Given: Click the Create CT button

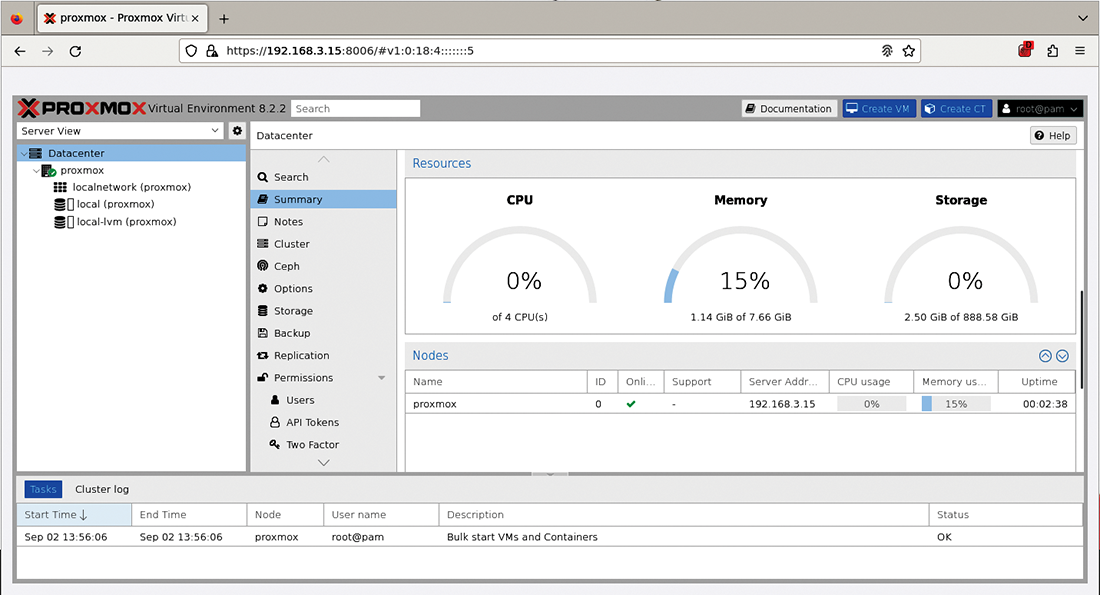Looking at the screenshot, I should [956, 109].
